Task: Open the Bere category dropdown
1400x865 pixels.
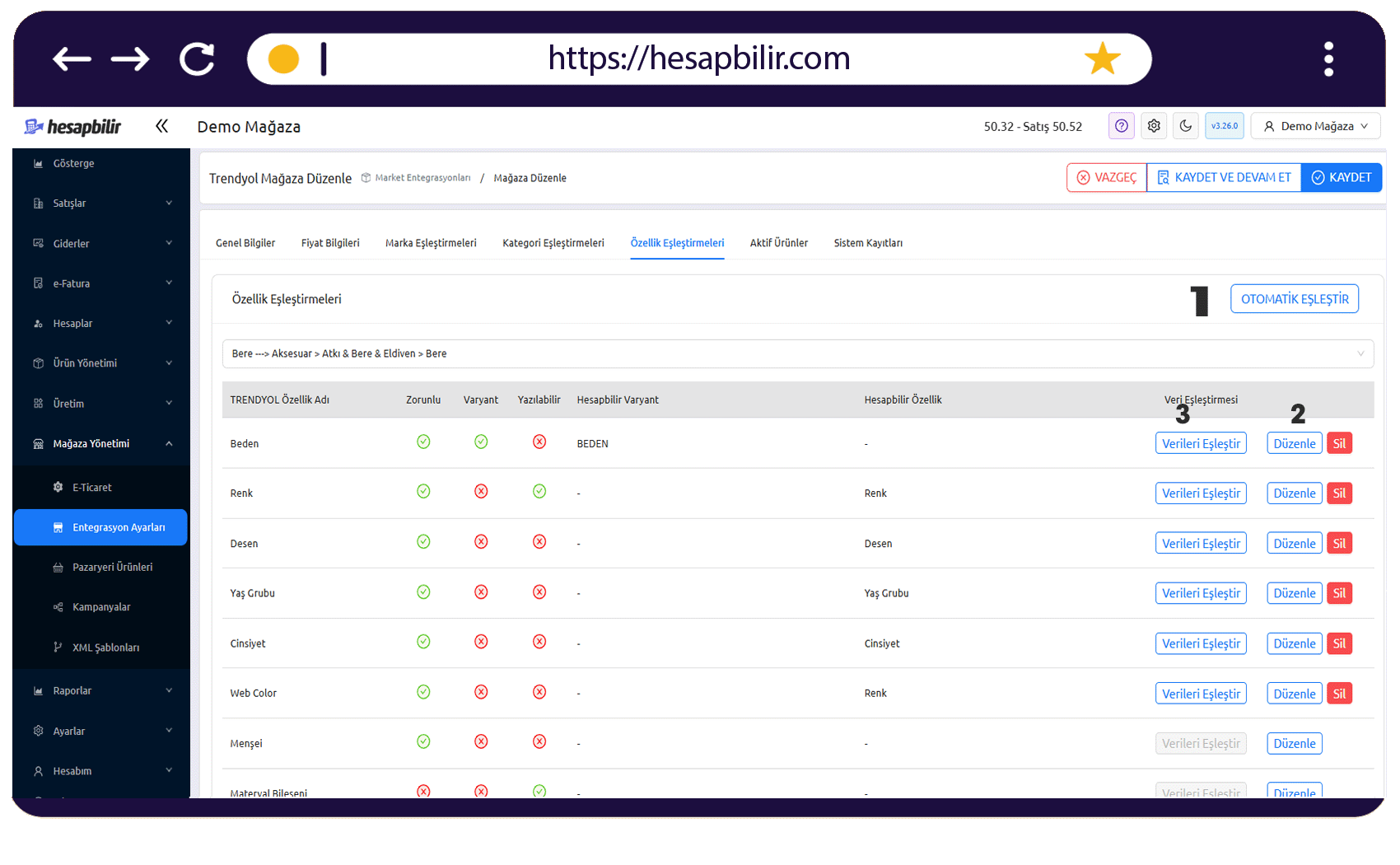Action: pyautogui.click(x=797, y=353)
